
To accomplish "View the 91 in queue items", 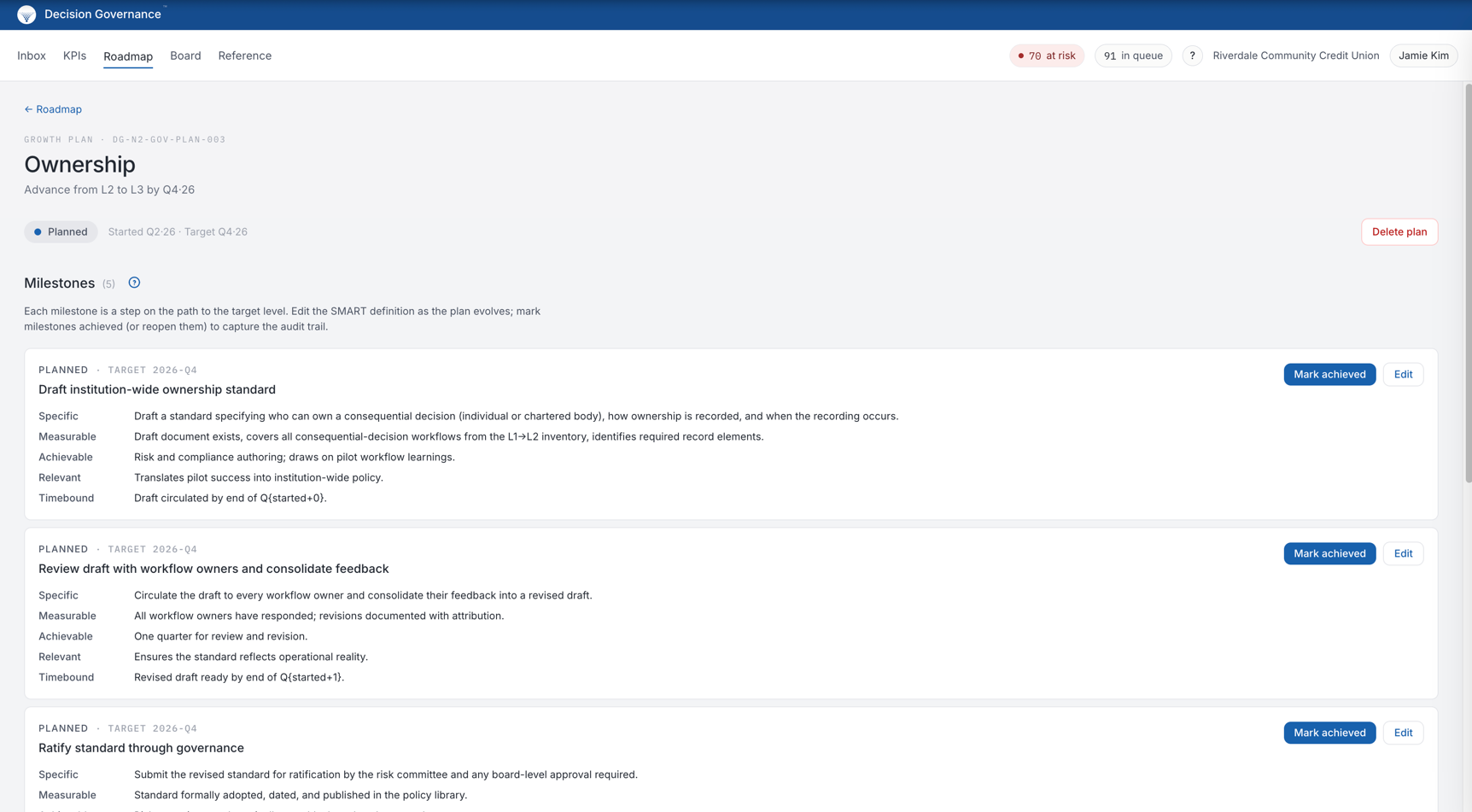I will click(1133, 55).
